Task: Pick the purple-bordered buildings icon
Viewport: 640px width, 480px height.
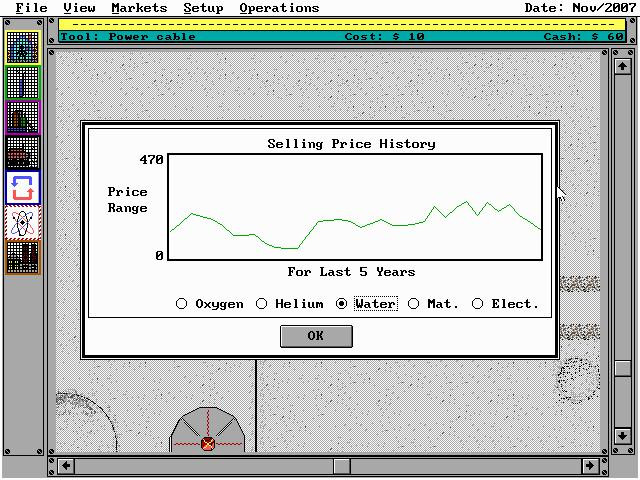Action: coord(22,118)
